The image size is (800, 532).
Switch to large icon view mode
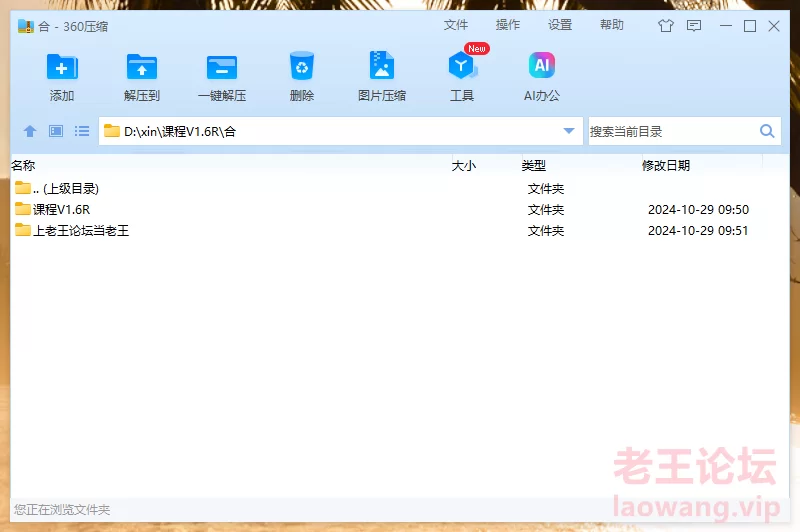tap(56, 132)
